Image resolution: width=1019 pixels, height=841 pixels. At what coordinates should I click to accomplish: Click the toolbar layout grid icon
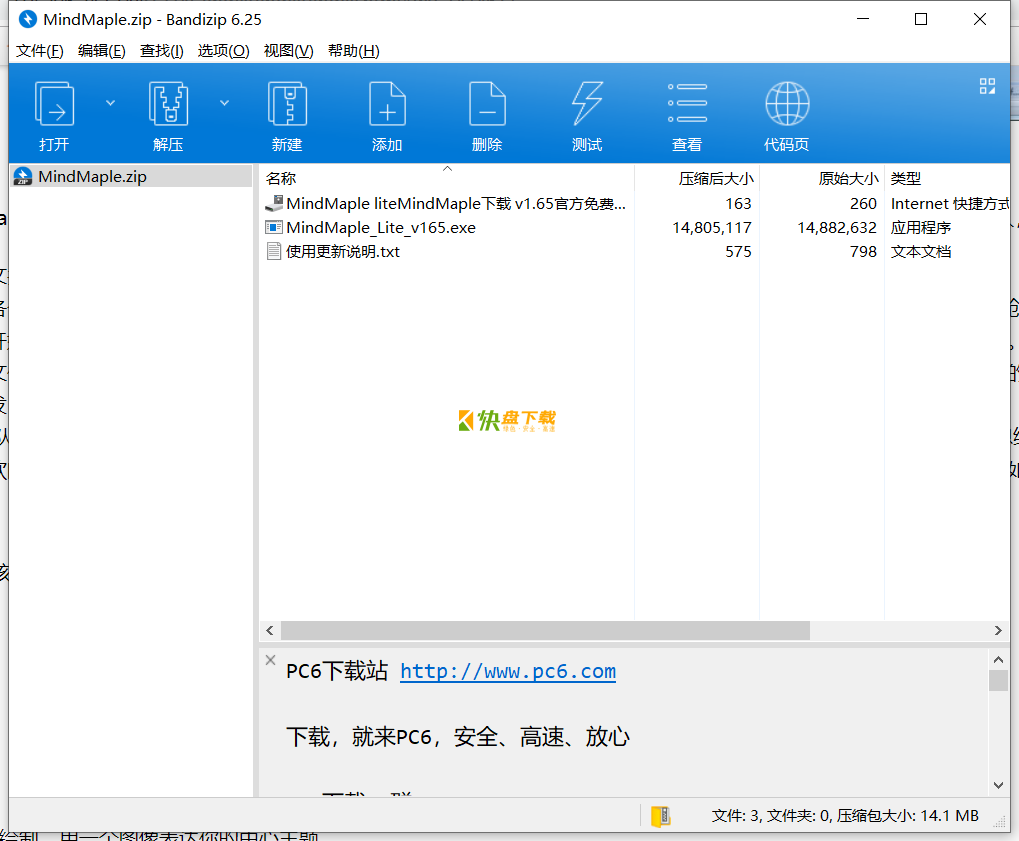987,86
